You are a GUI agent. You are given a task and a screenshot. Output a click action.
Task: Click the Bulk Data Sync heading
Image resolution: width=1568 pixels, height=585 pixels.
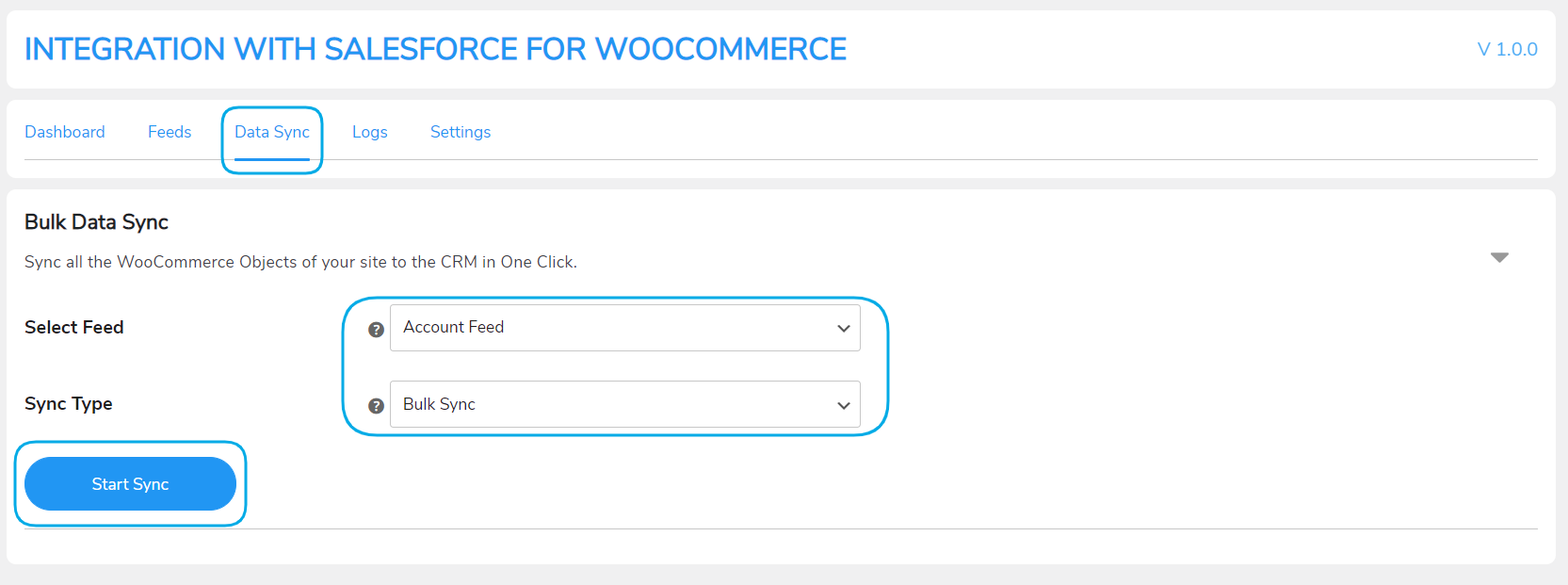pos(96,222)
